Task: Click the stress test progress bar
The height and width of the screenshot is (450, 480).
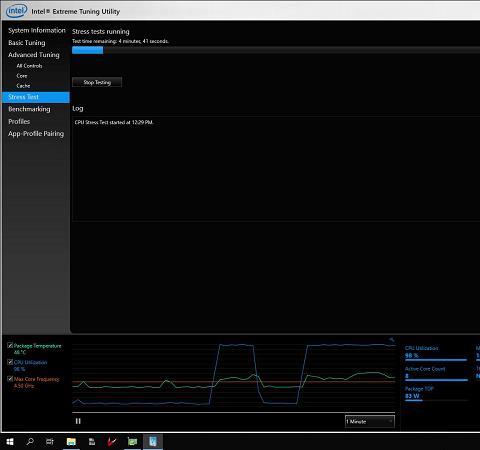Action: tap(276, 50)
